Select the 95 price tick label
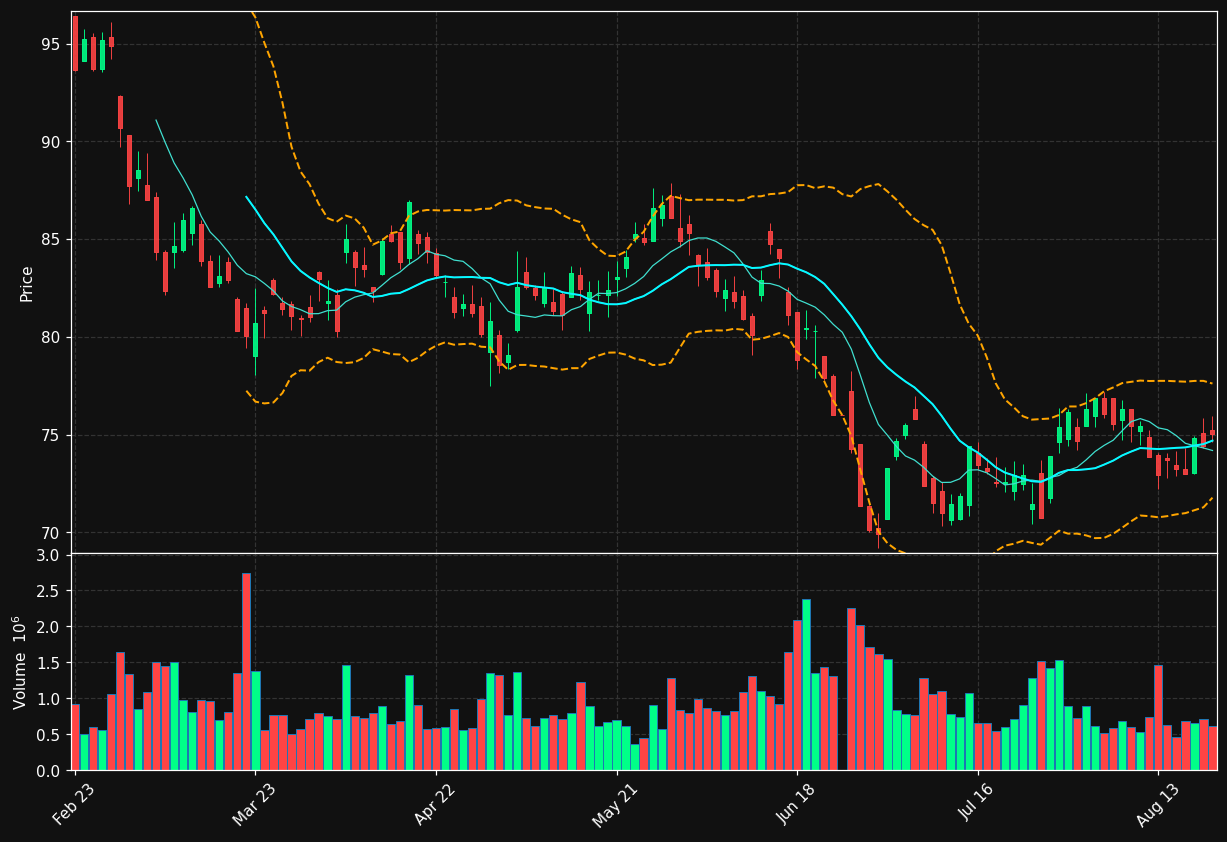Image resolution: width=1227 pixels, height=842 pixels. [x=51, y=45]
